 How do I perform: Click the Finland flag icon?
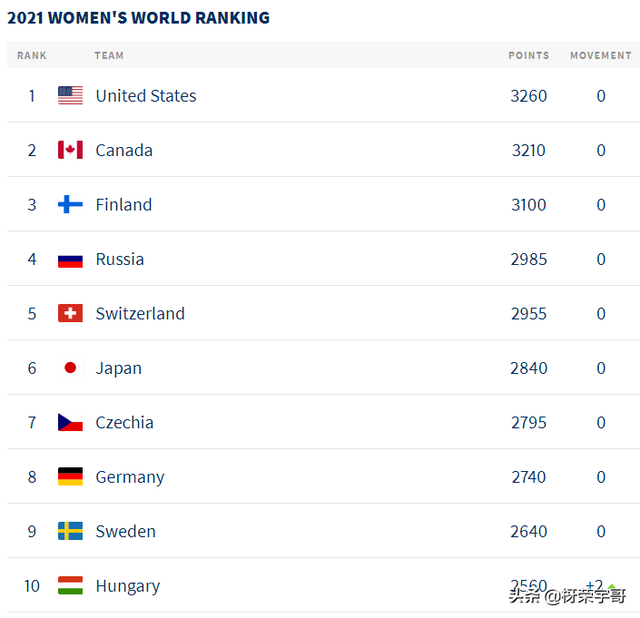click(70, 204)
